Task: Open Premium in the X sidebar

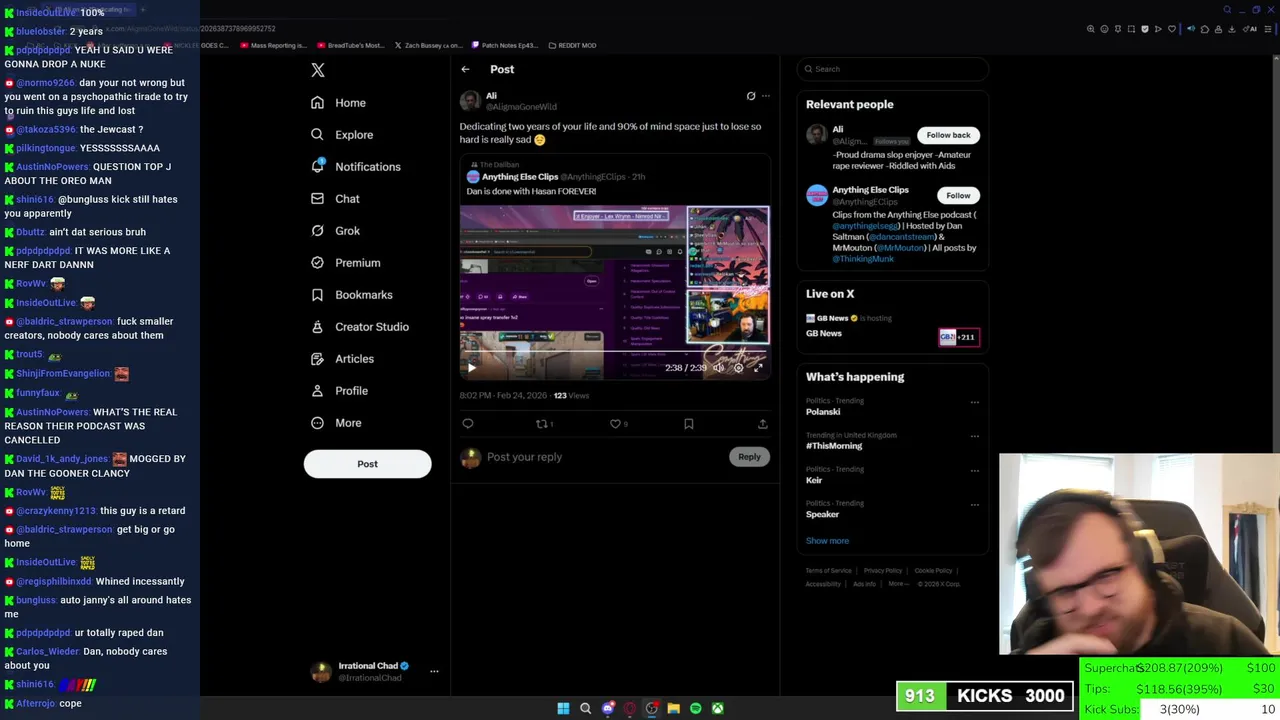Action: (345, 263)
